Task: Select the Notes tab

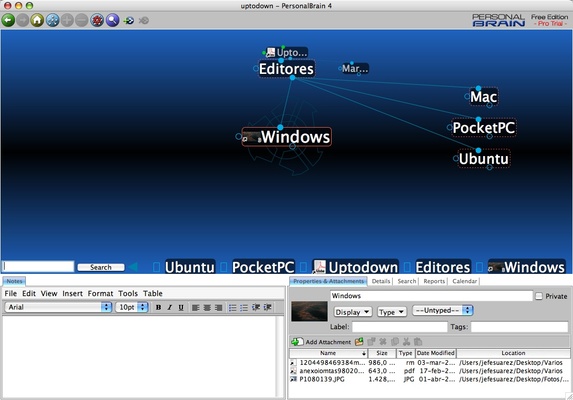Action: coord(14,281)
